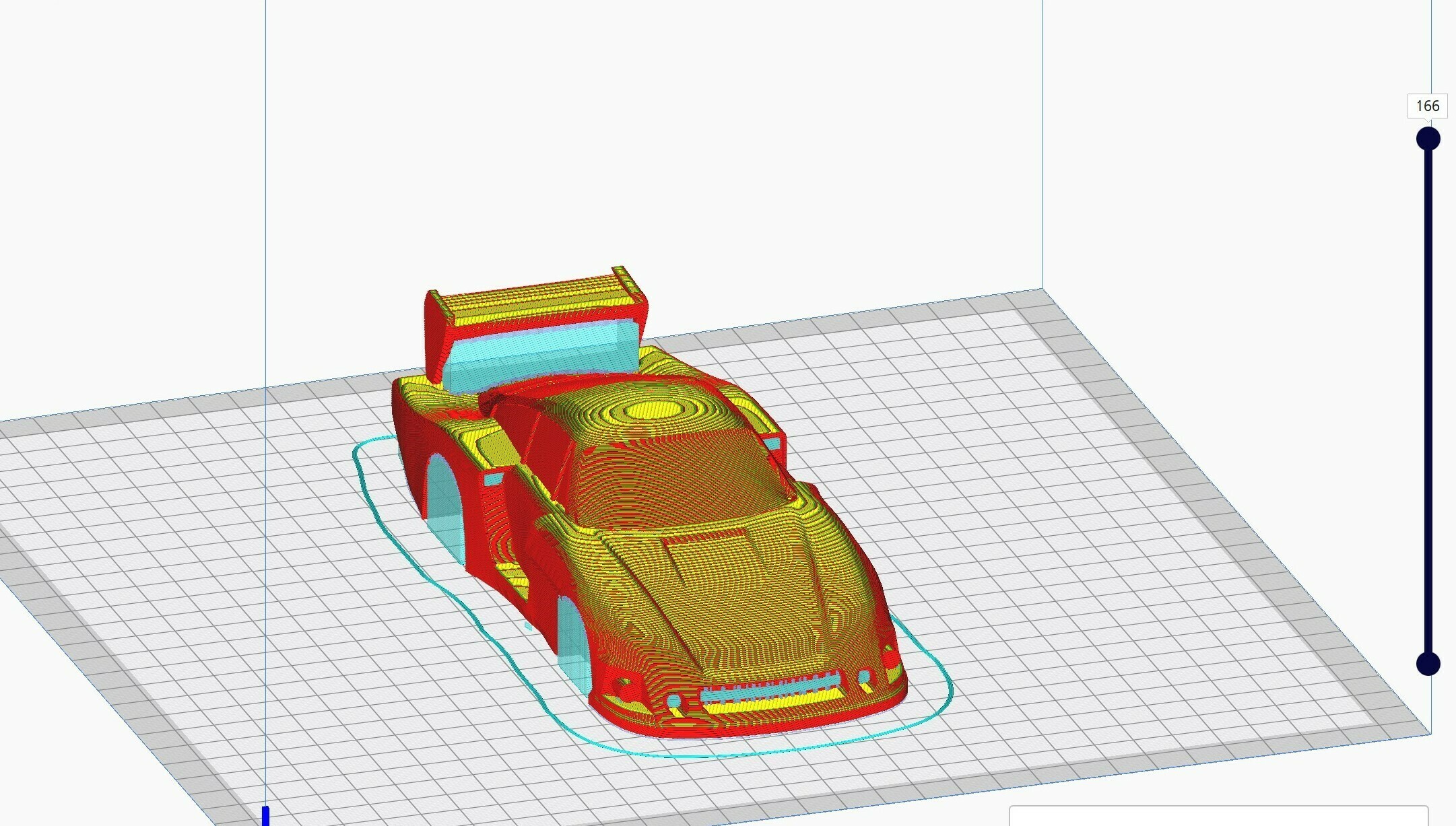Click the upper layer slider handle
This screenshot has width=1456, height=826.
1428,139
